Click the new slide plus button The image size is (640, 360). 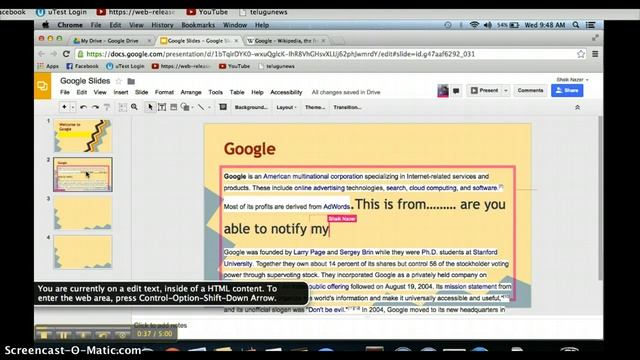point(64,107)
